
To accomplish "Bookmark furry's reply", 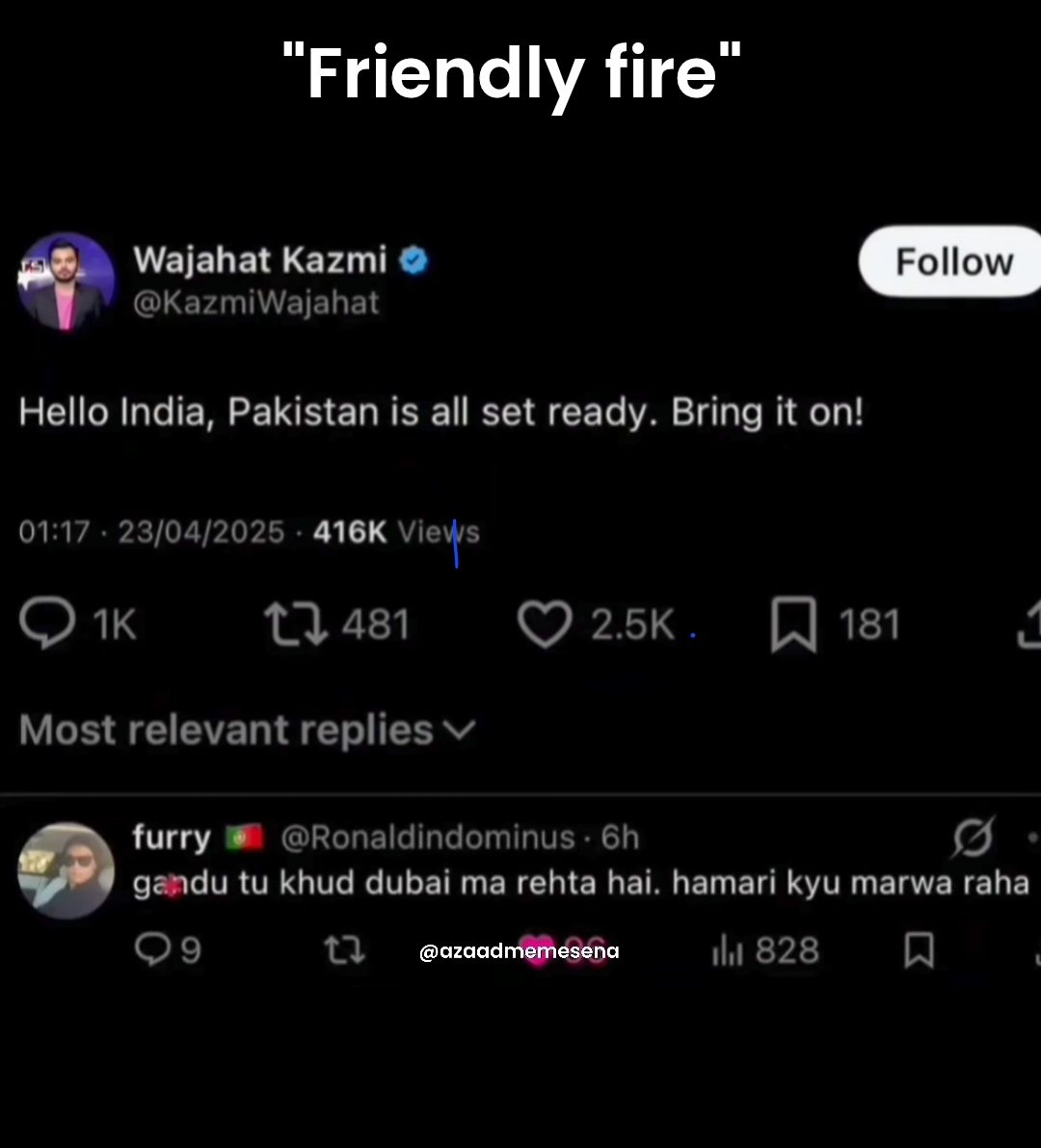I will click(920, 950).
